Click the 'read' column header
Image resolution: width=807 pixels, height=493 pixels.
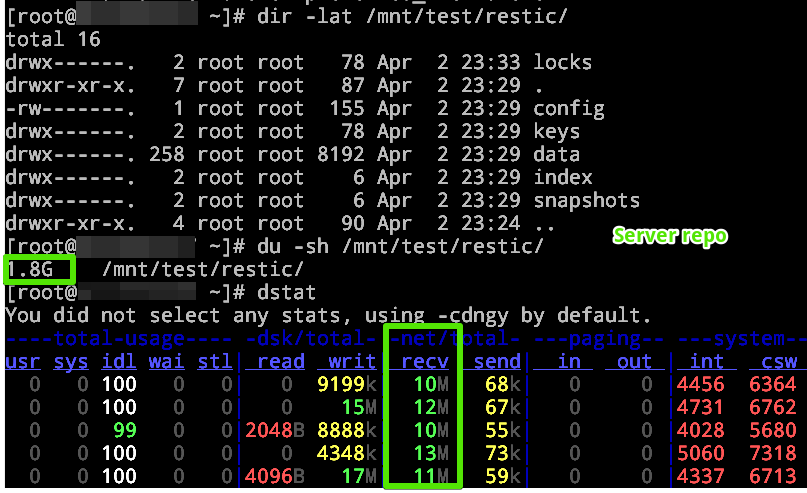281,362
